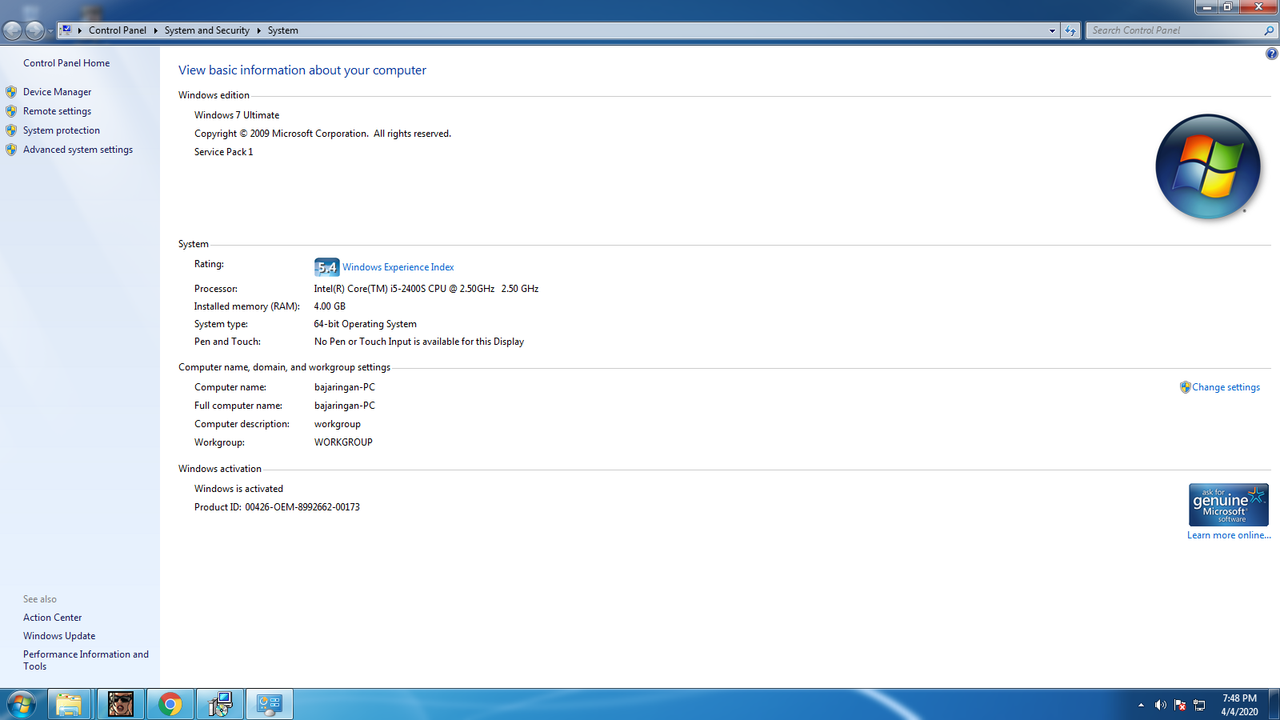Minimize the System window
The width and height of the screenshot is (1280, 720).
pyautogui.click(x=1208, y=7)
